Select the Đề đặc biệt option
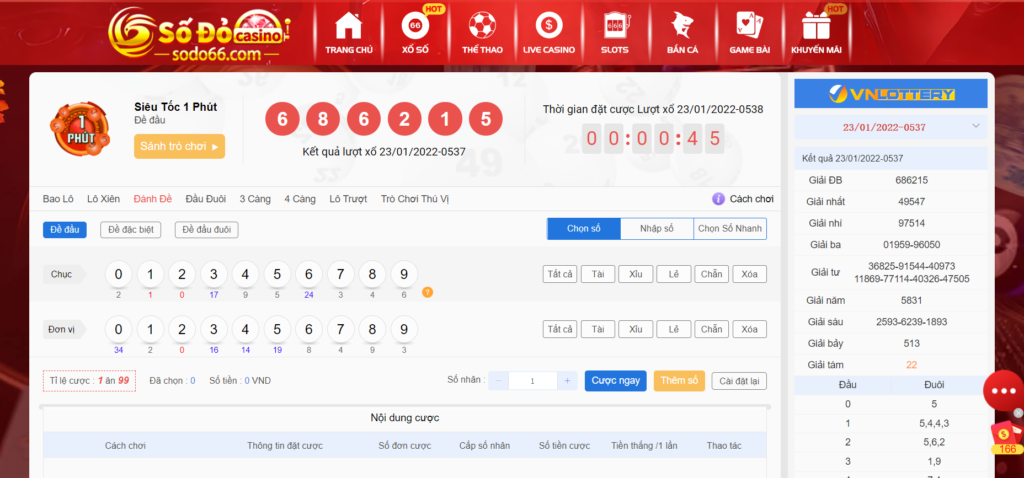The image size is (1024, 478). [x=131, y=230]
